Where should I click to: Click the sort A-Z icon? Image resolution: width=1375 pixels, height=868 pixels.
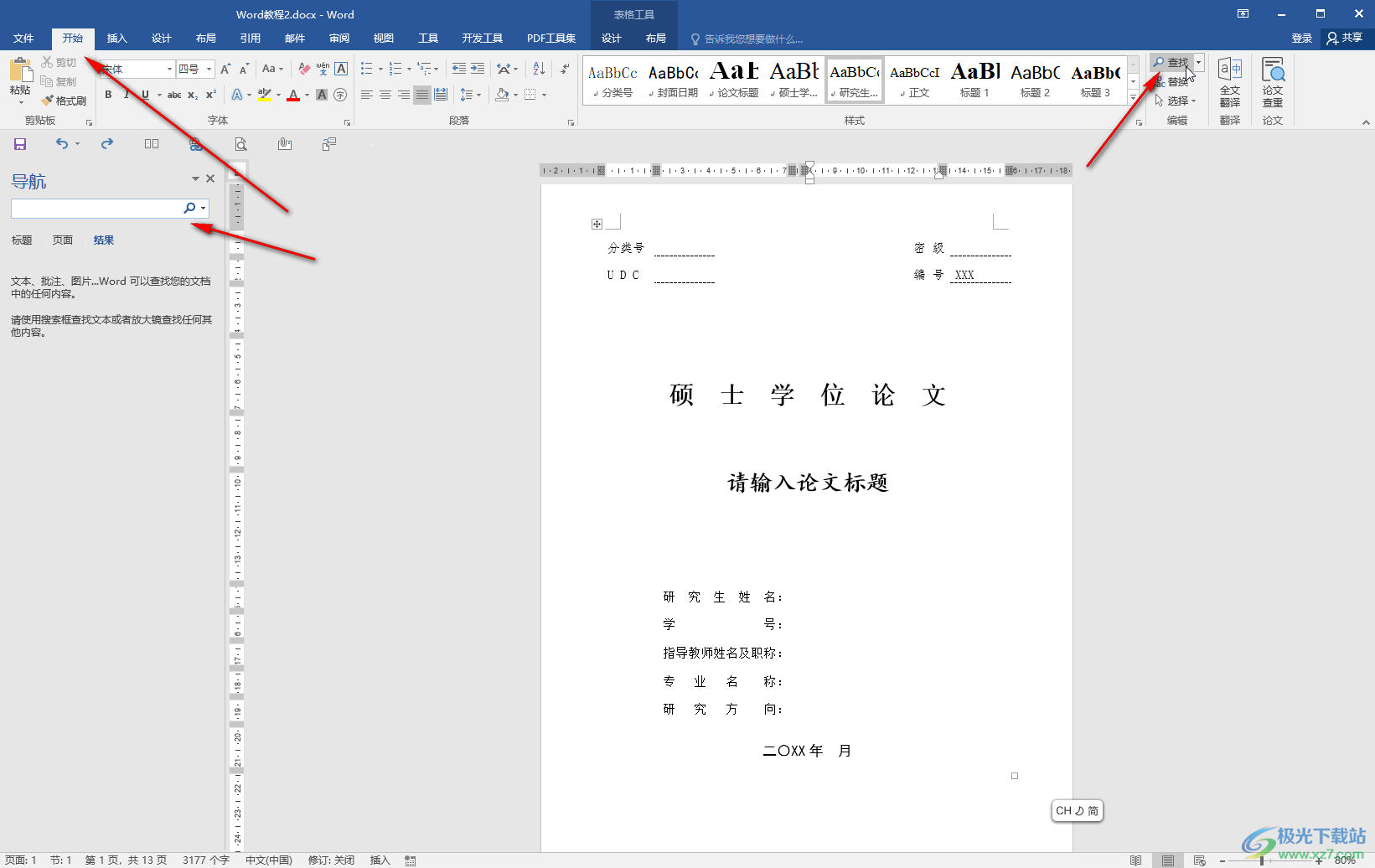tap(539, 70)
